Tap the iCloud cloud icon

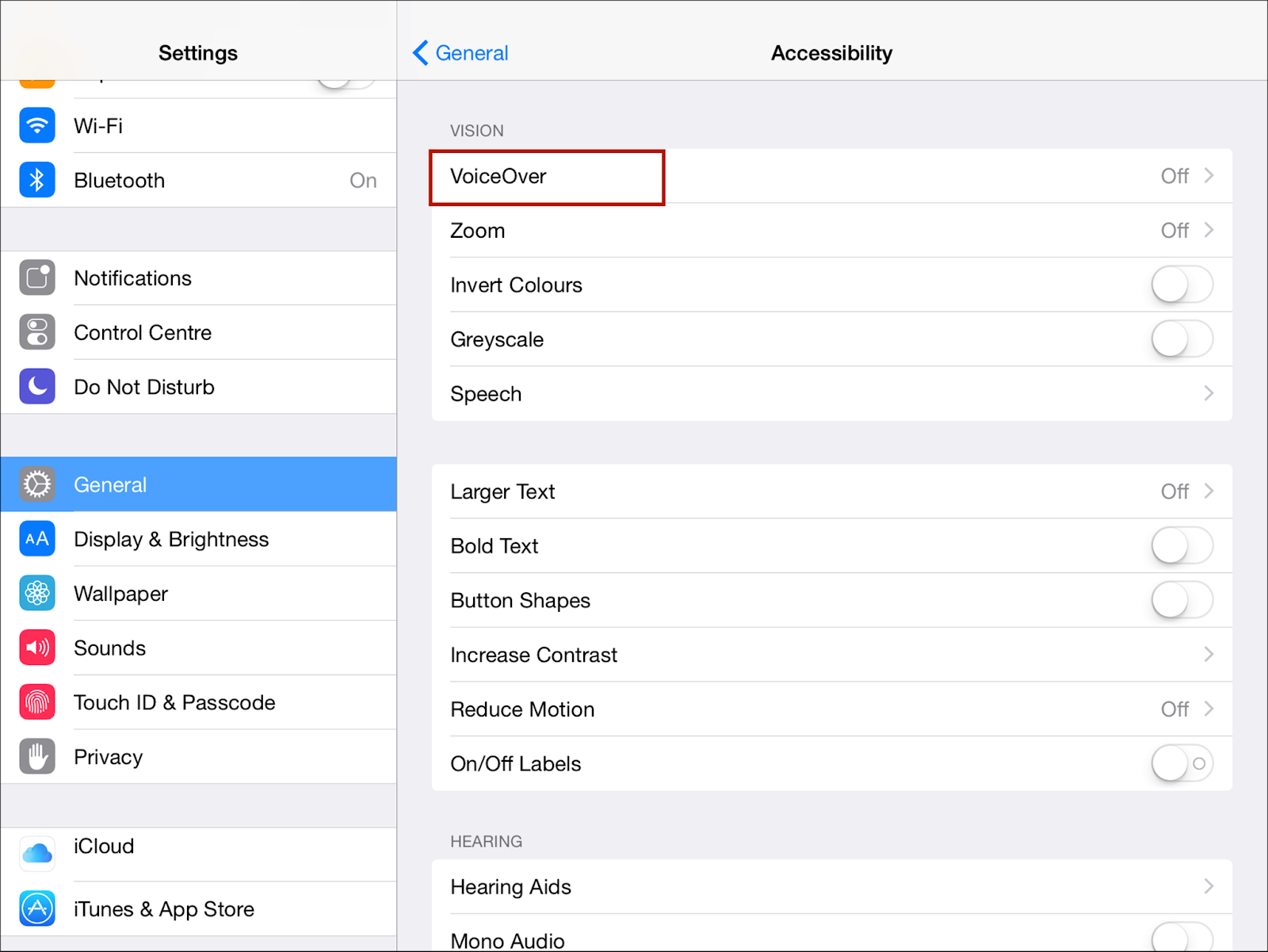click(37, 854)
